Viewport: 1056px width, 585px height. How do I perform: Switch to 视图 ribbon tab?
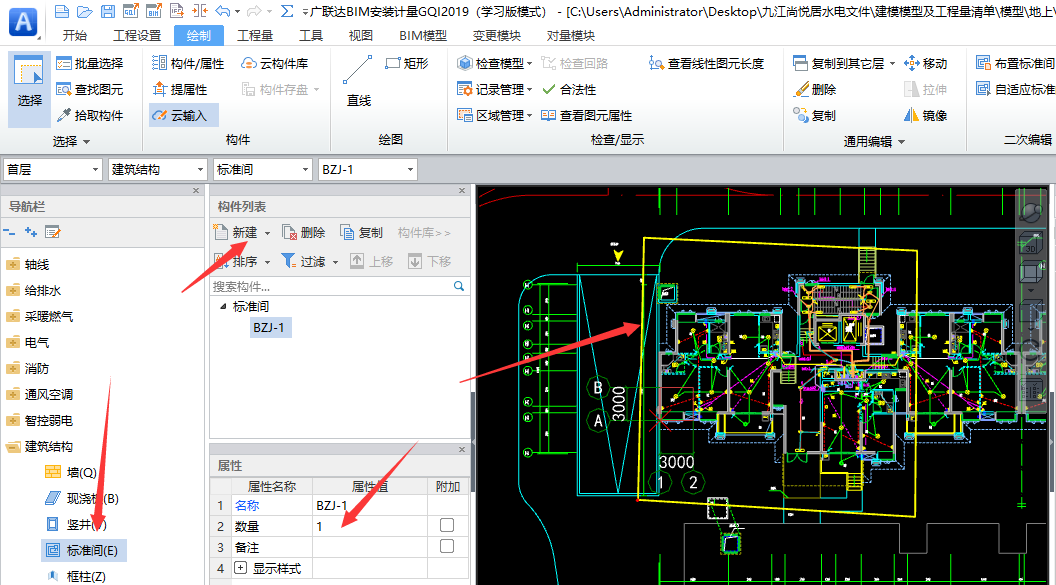pos(360,36)
